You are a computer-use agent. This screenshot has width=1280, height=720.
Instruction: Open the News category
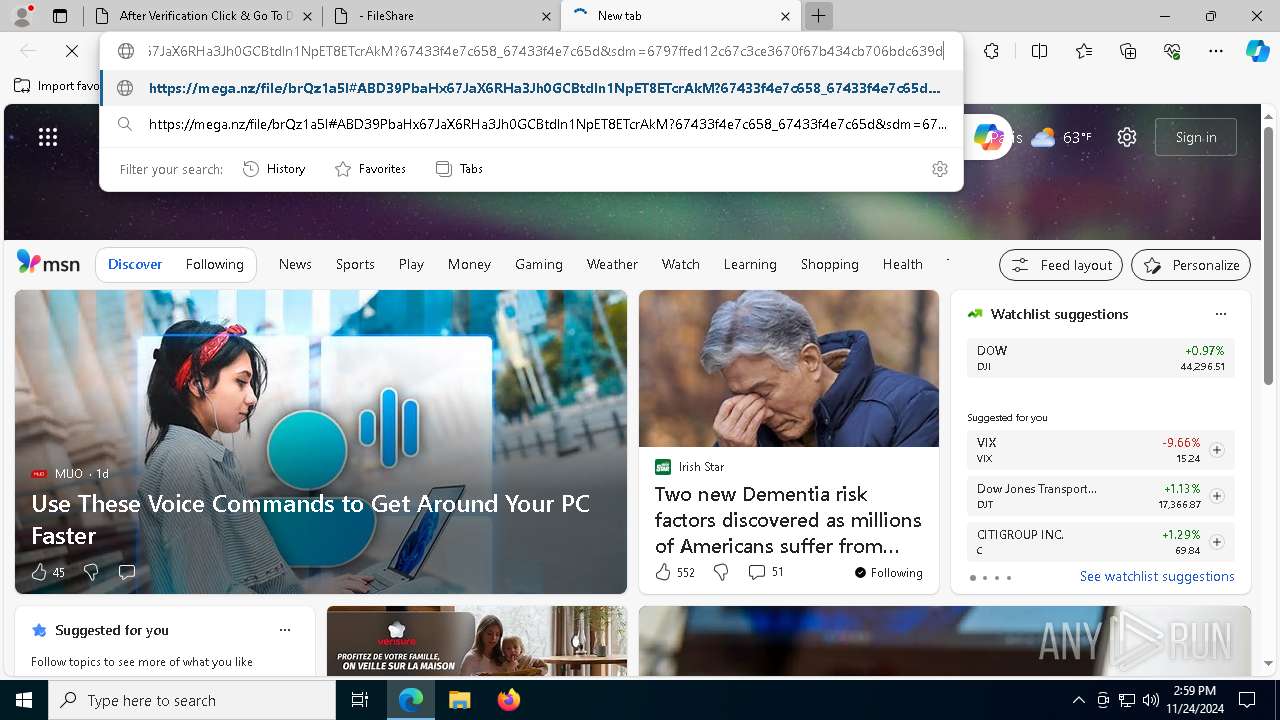pyautogui.click(x=295, y=264)
